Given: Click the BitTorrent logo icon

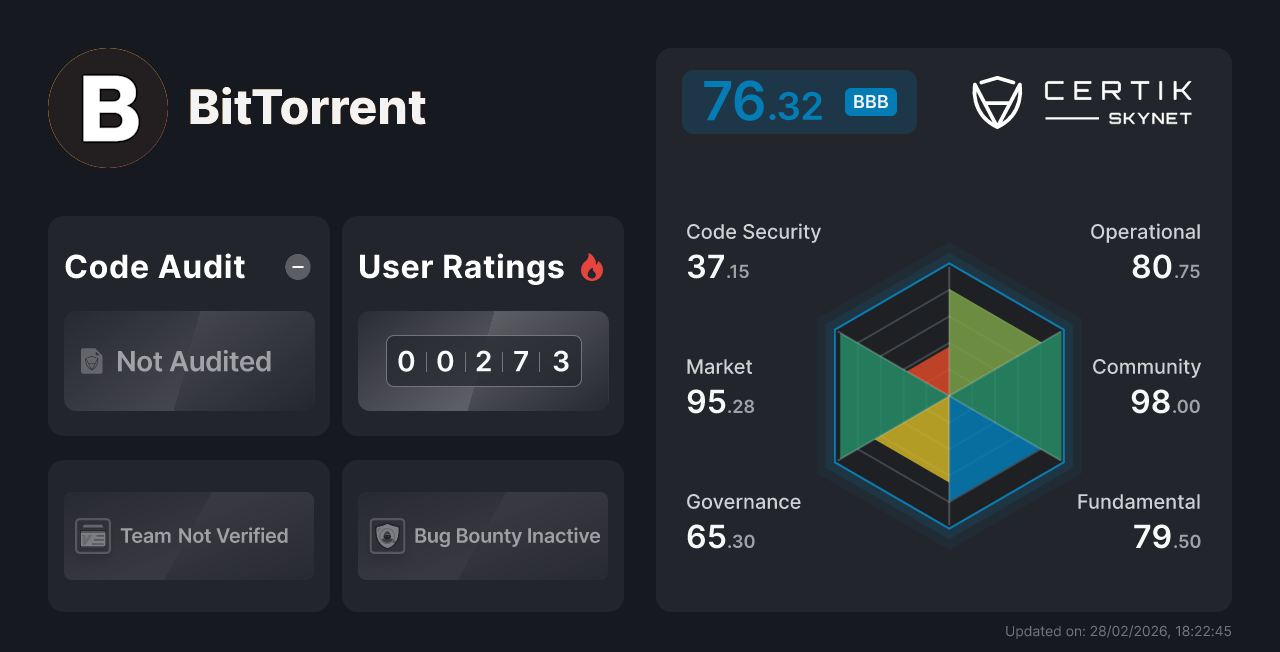Looking at the screenshot, I should pos(107,107).
